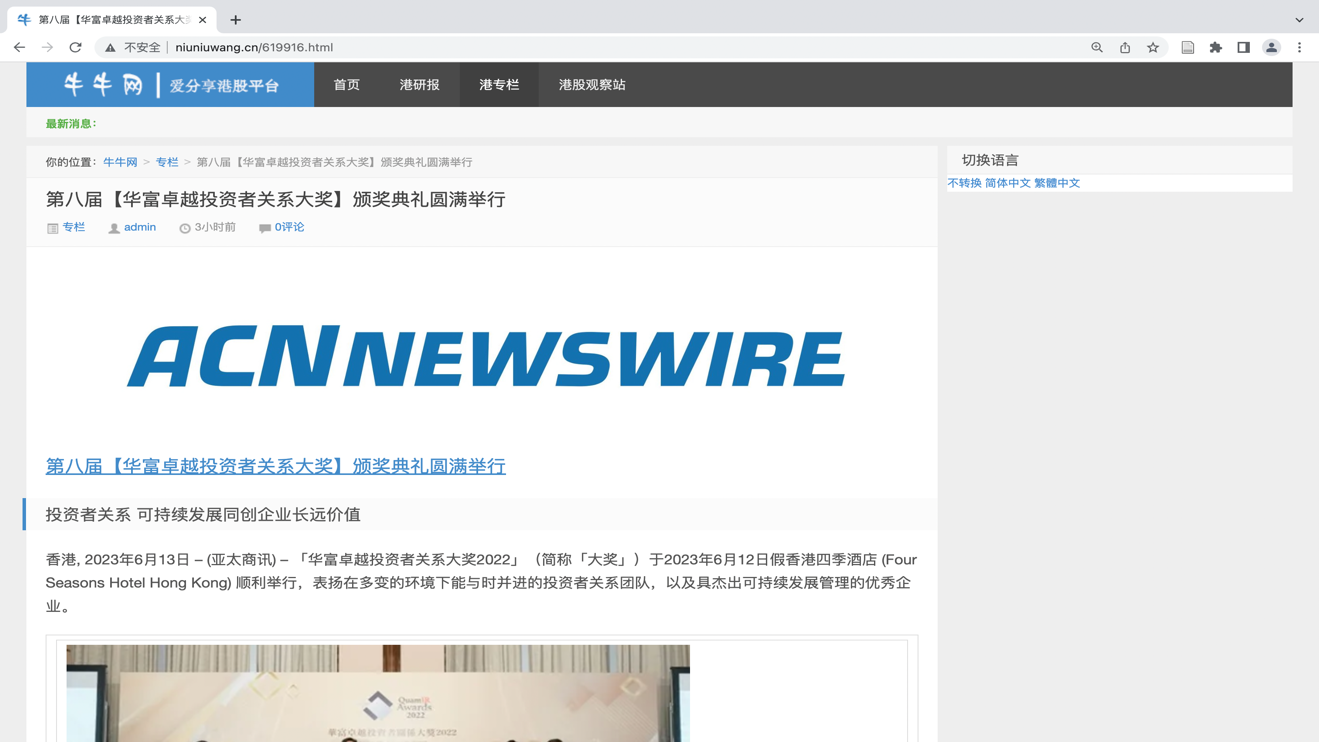The width and height of the screenshot is (1319, 742).
Task: Open the Chrome profile avatar
Action: click(1272, 47)
